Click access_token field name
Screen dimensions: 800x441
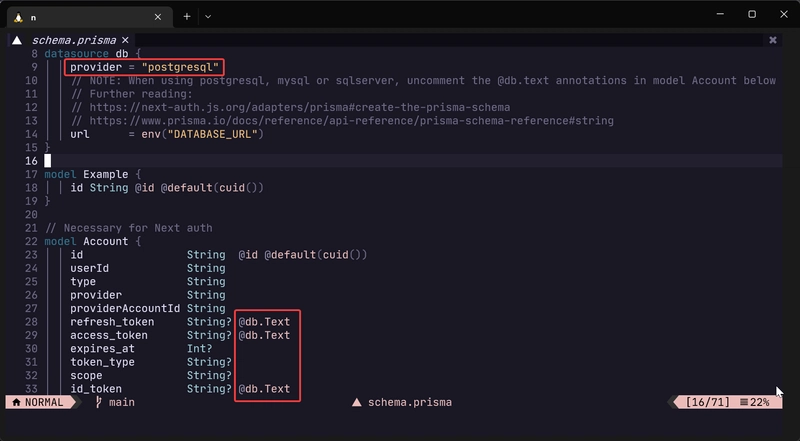109,335
